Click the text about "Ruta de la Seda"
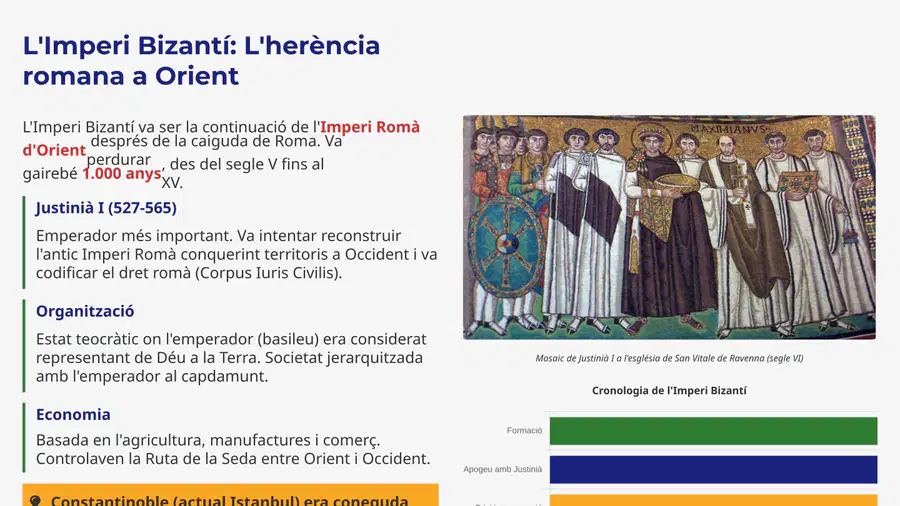The height and width of the screenshot is (506, 900). 233,449
